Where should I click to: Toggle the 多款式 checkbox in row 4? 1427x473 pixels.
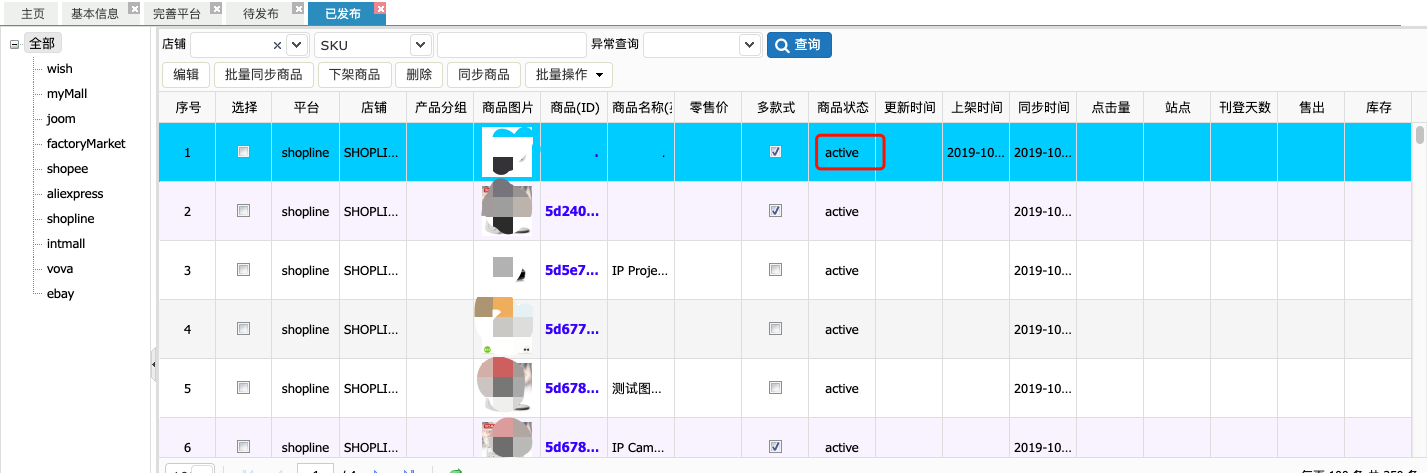(775, 329)
